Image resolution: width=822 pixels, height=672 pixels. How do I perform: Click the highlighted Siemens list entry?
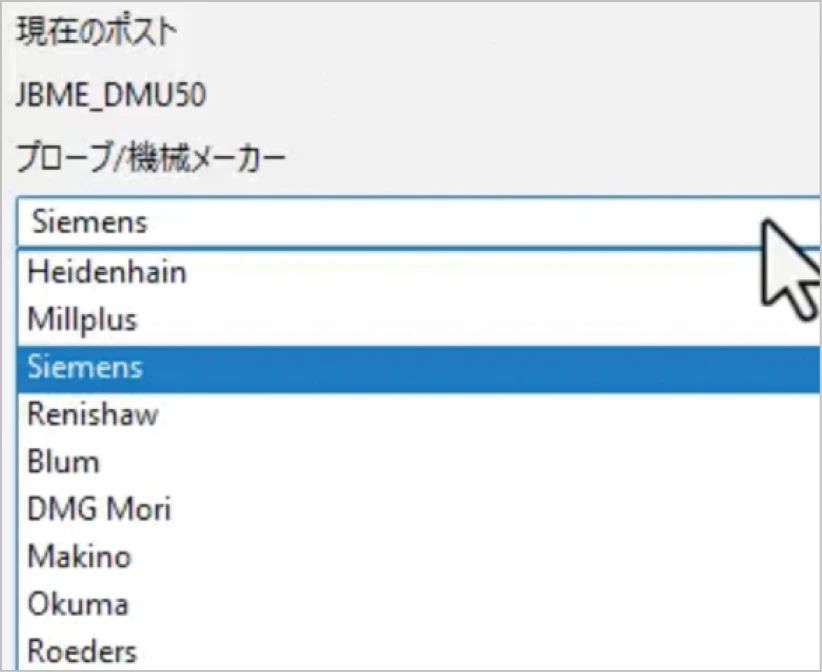pos(86,367)
